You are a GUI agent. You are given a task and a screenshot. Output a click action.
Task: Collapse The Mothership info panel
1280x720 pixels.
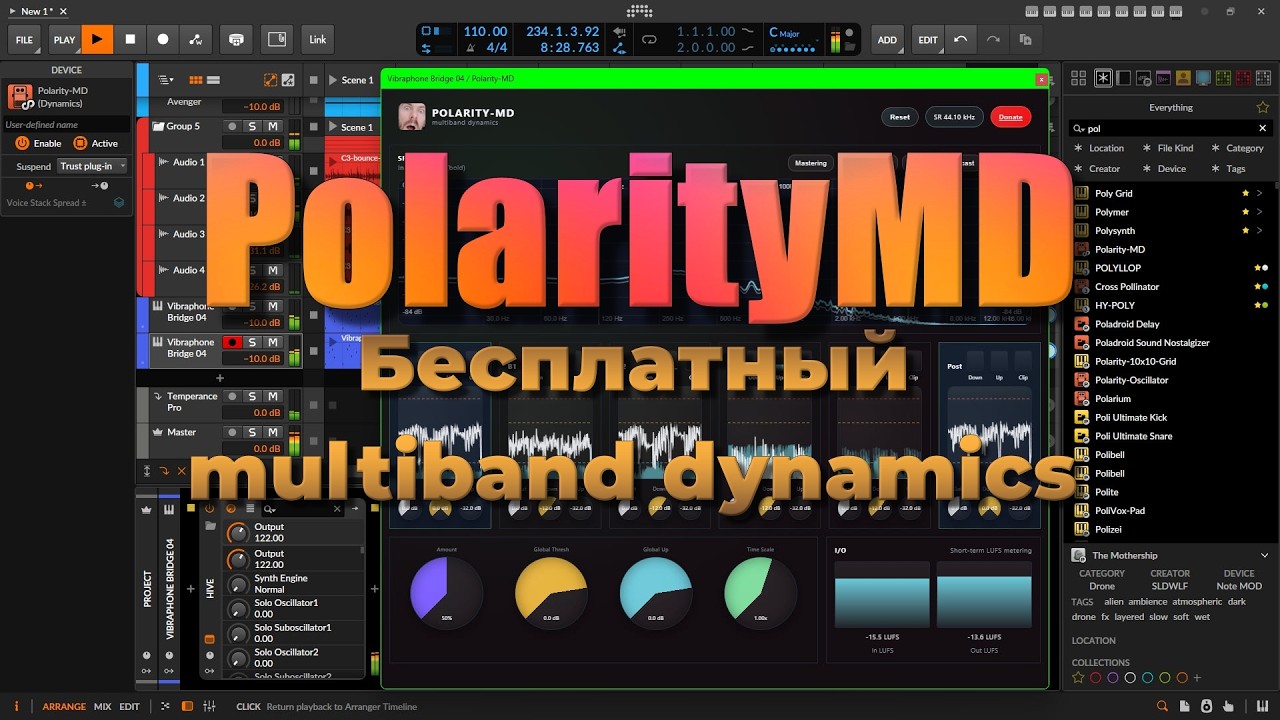pos(1264,555)
